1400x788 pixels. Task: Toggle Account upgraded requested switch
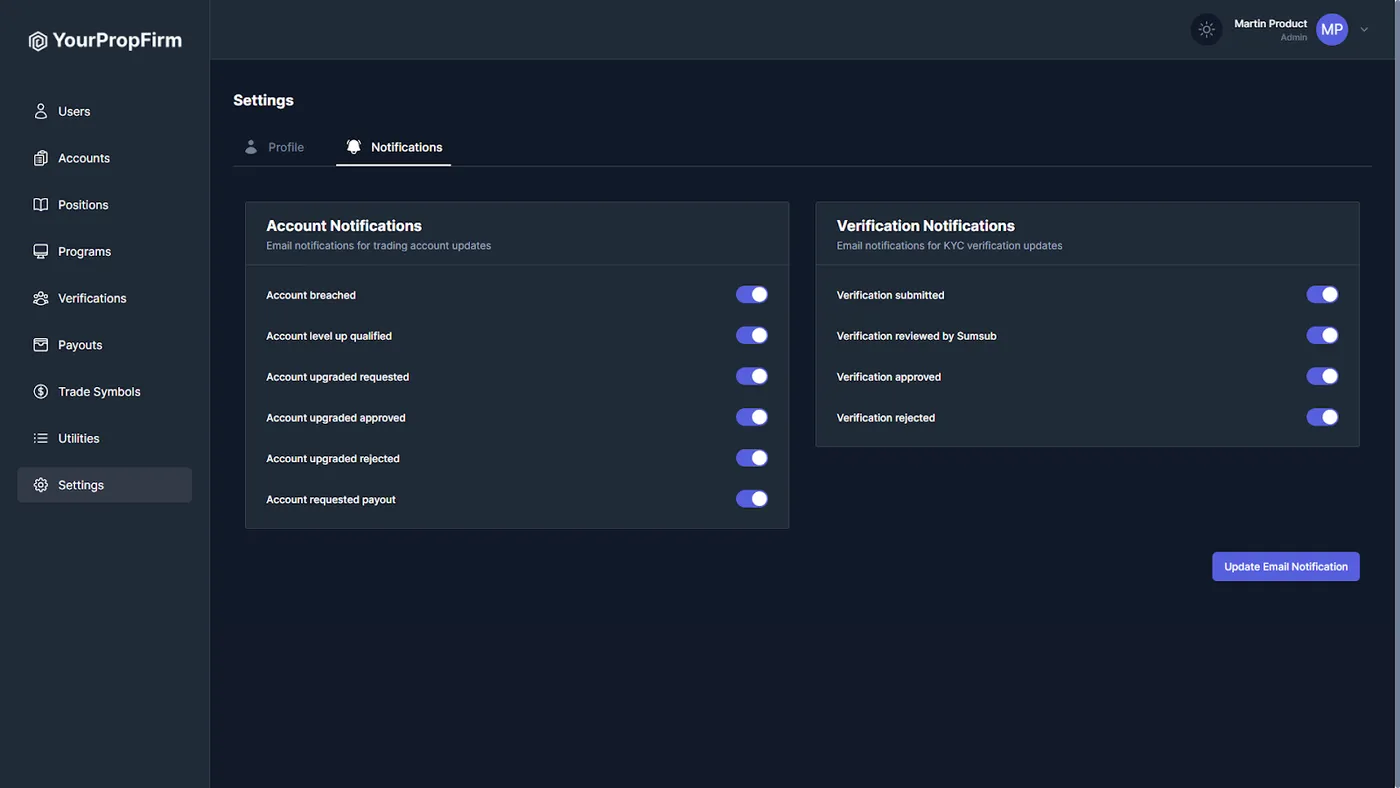pyautogui.click(x=752, y=376)
